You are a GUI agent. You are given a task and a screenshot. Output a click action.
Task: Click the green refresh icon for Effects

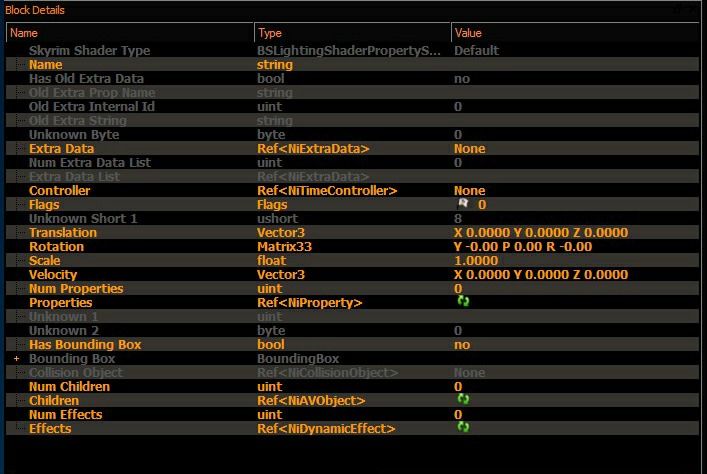463,427
